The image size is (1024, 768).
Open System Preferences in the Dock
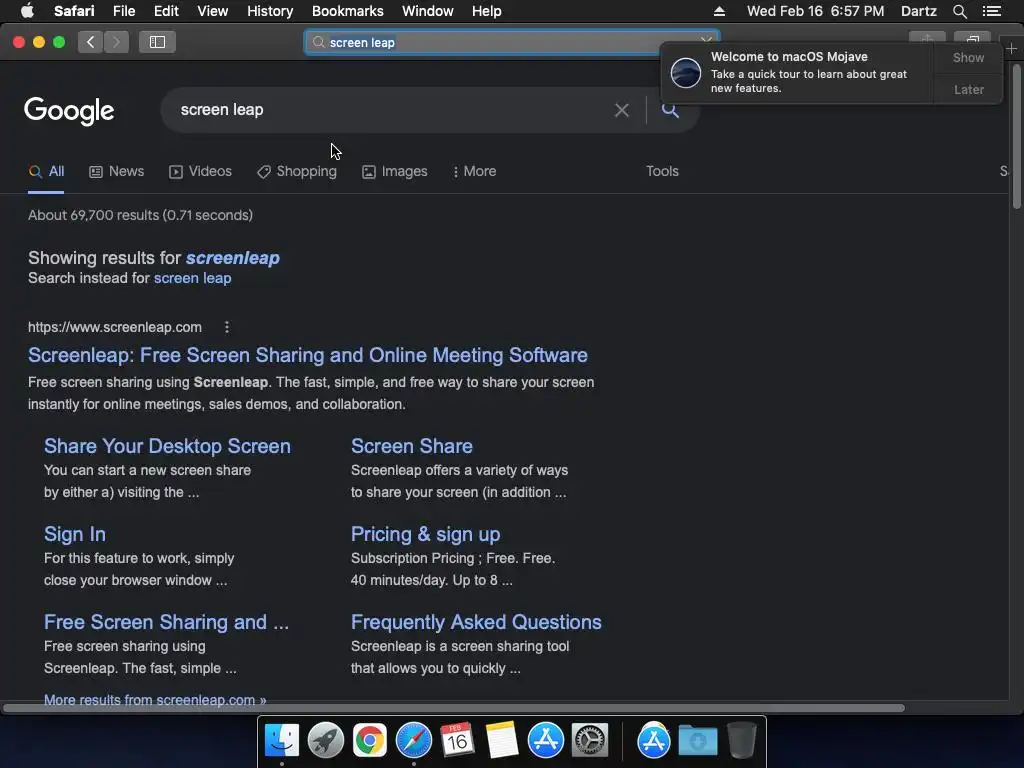tap(590, 741)
